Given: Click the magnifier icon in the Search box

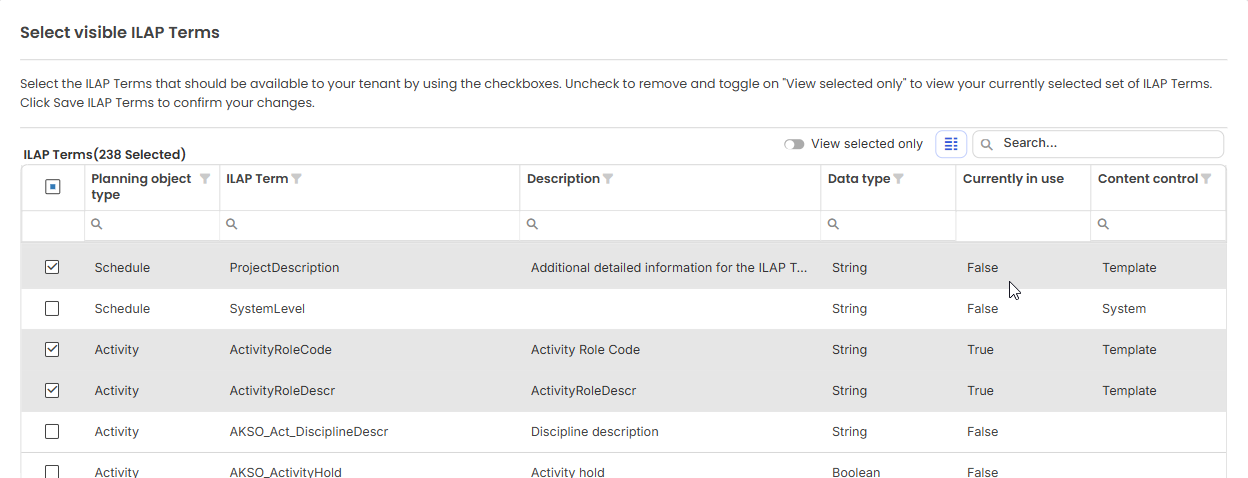Looking at the screenshot, I should 987,144.
